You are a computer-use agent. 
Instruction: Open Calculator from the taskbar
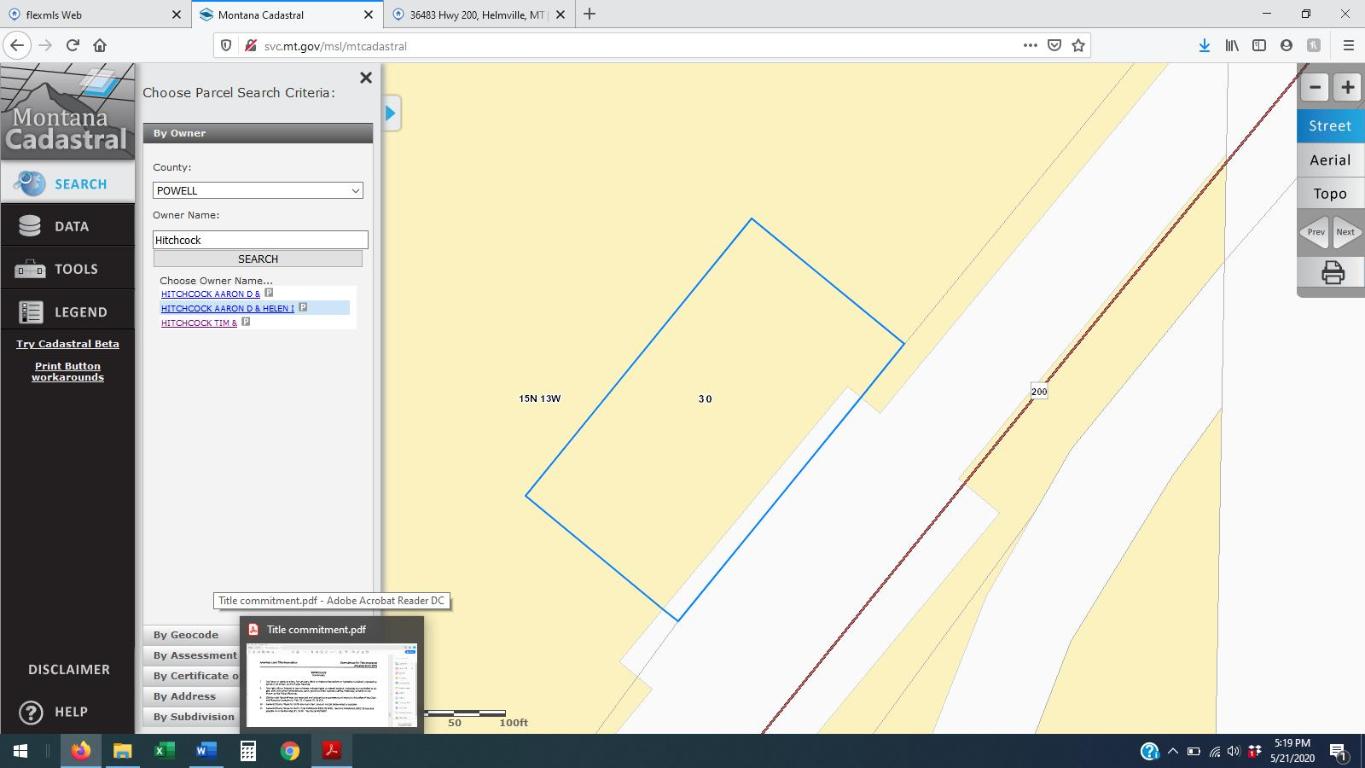248,751
